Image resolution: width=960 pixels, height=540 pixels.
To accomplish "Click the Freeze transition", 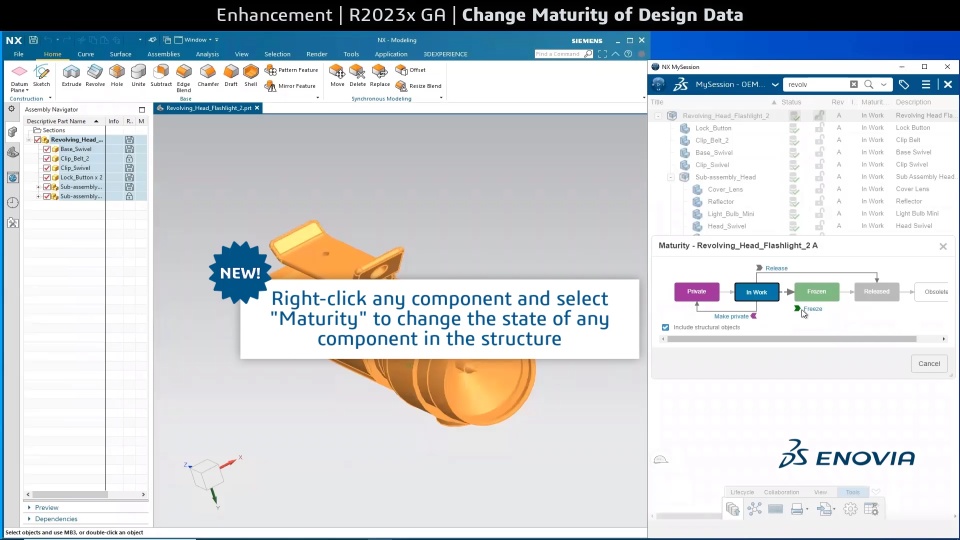I will (x=808, y=309).
